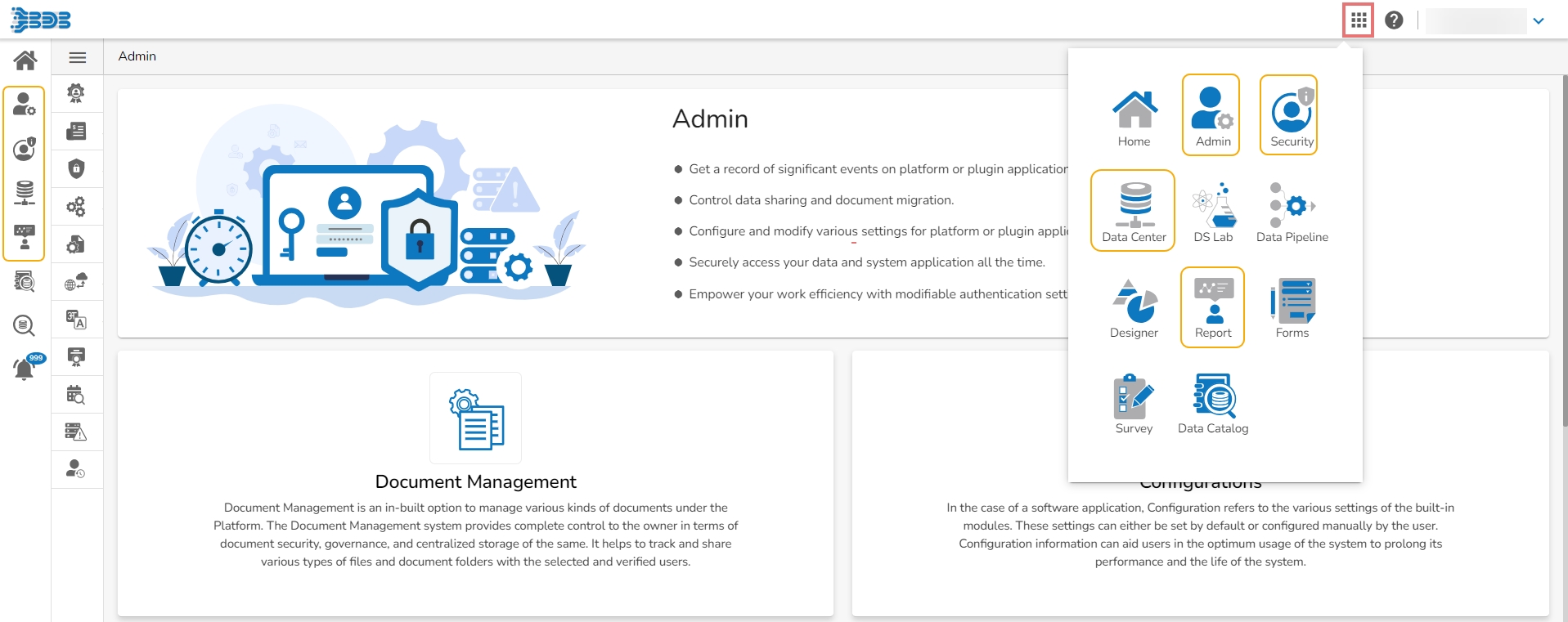The width and height of the screenshot is (1568, 622).
Task: Select the user-with-gear Admin icon in left sidebar
Action: click(x=25, y=104)
